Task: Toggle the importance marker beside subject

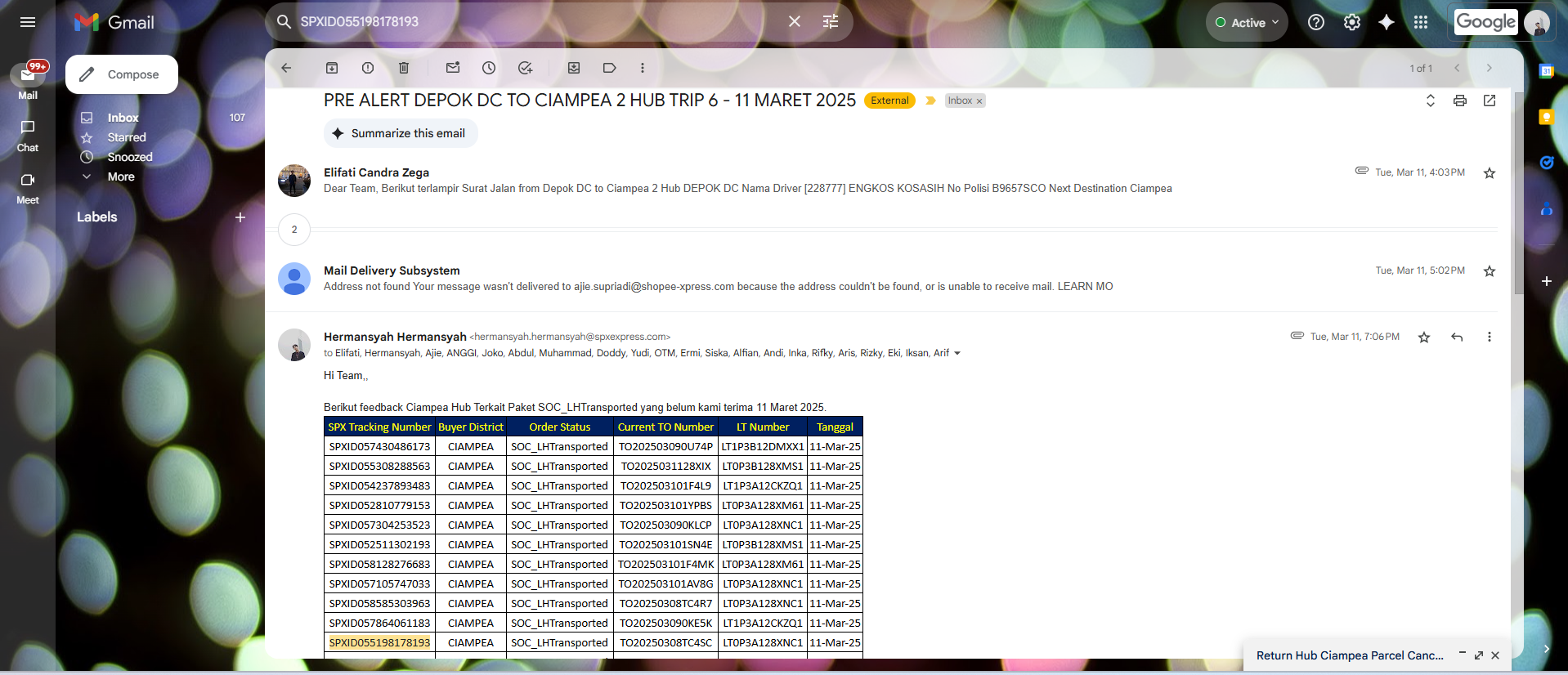Action: pyautogui.click(x=930, y=101)
